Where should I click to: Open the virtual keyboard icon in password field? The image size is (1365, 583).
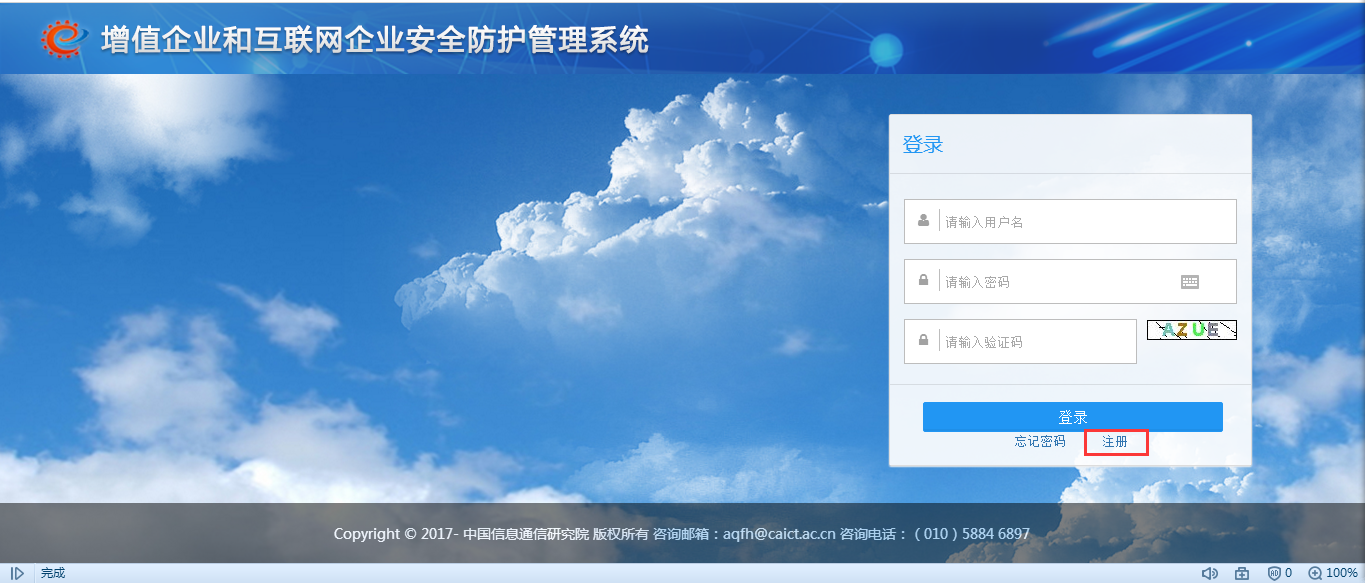pyautogui.click(x=1190, y=282)
